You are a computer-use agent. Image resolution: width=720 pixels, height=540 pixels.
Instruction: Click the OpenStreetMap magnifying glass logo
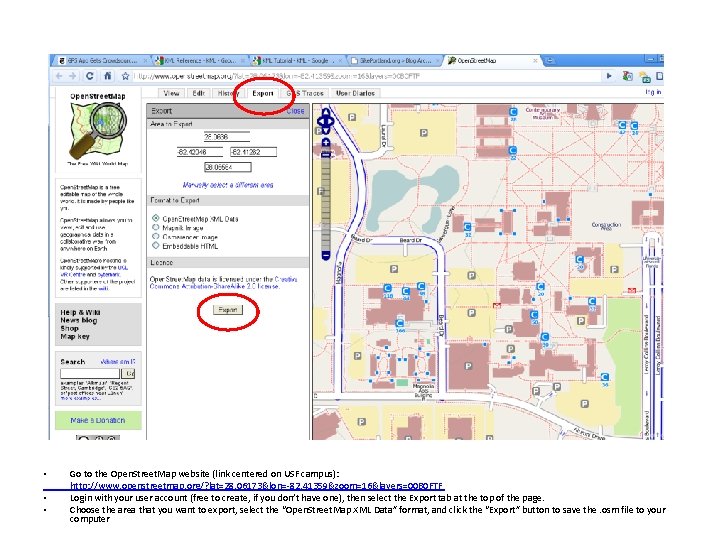[97, 130]
